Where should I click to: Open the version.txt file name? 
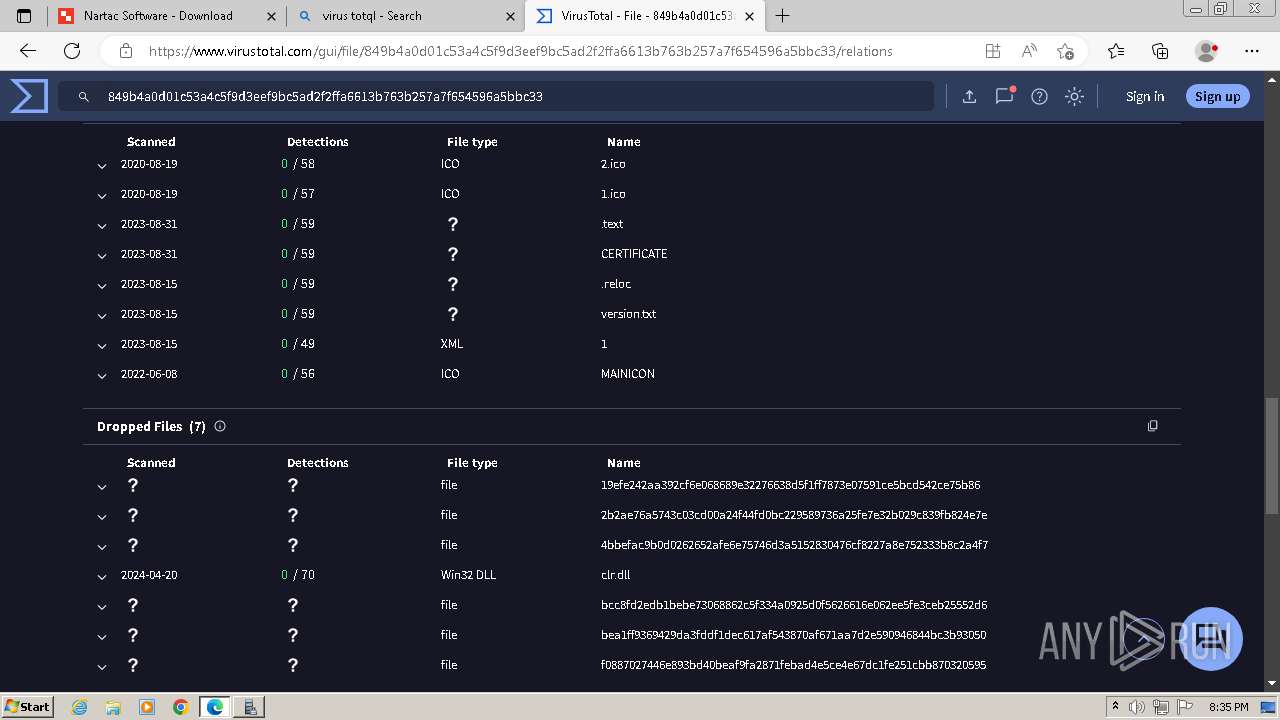628,314
